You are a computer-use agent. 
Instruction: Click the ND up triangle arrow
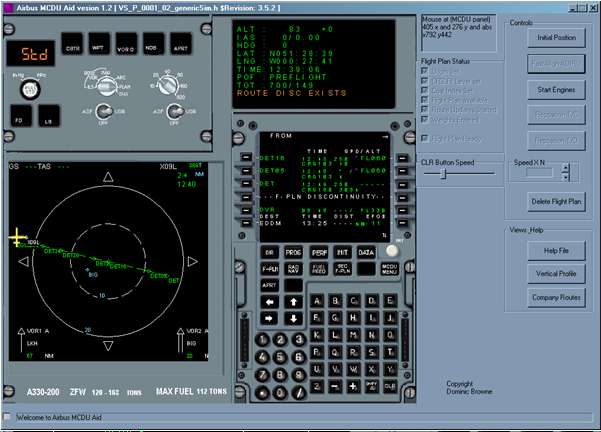click(x=108, y=177)
